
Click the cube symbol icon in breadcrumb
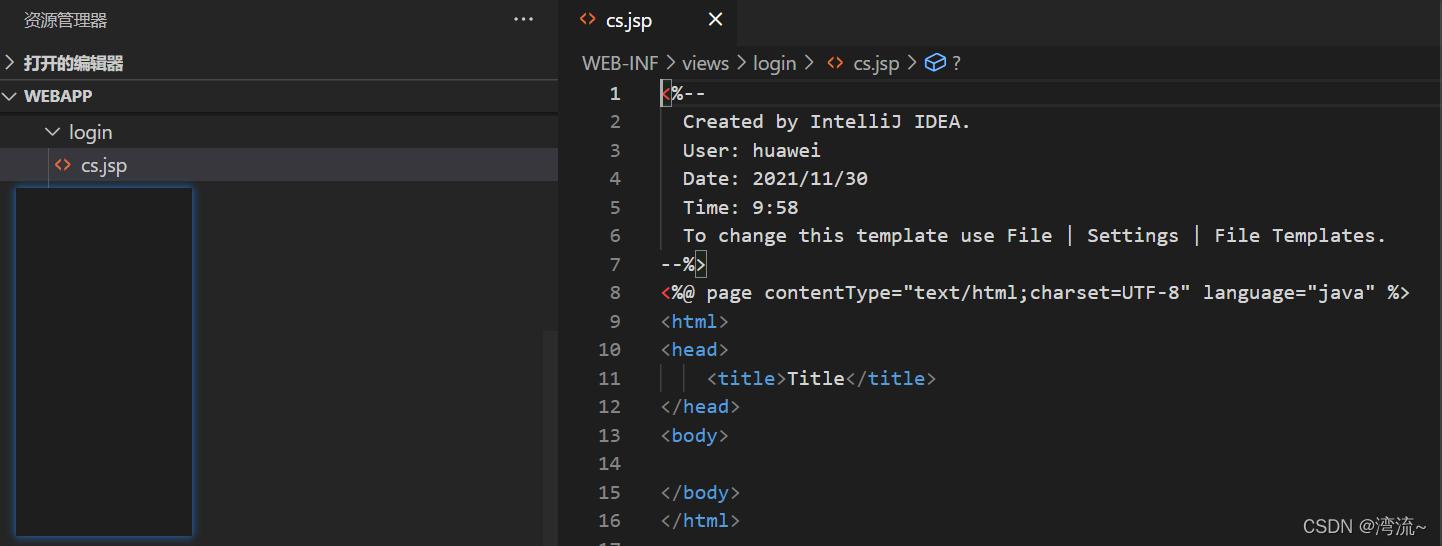click(935, 63)
